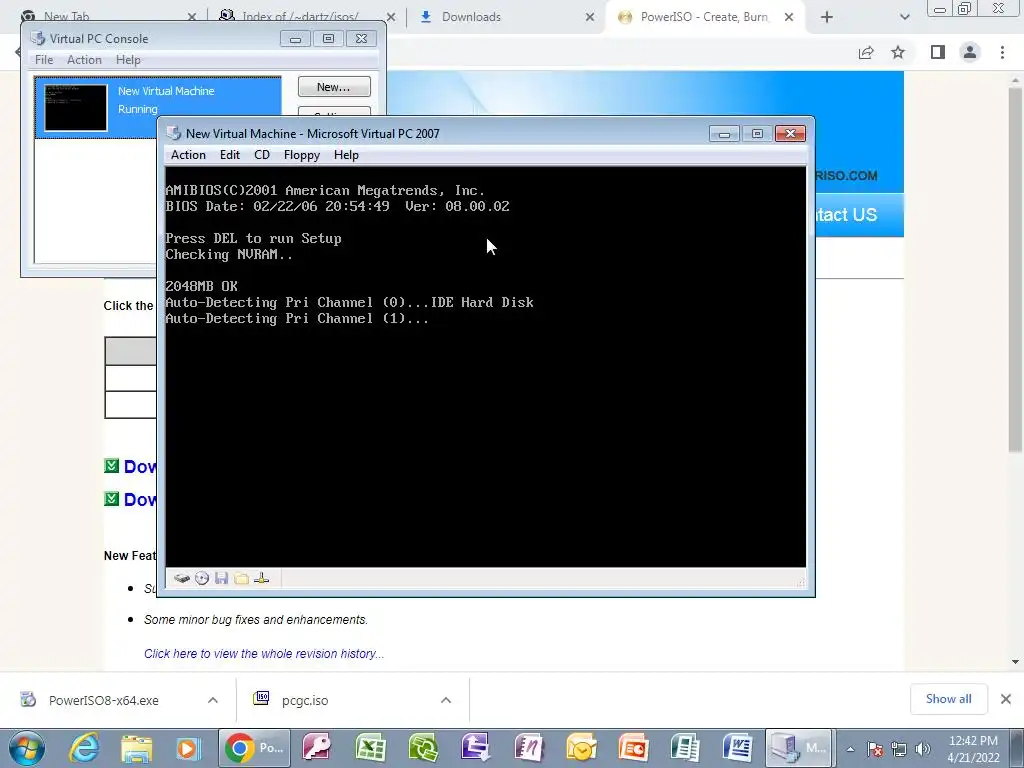Image resolution: width=1024 pixels, height=768 pixels.
Task: Show hidden tray icons arrow
Action: (x=850, y=750)
